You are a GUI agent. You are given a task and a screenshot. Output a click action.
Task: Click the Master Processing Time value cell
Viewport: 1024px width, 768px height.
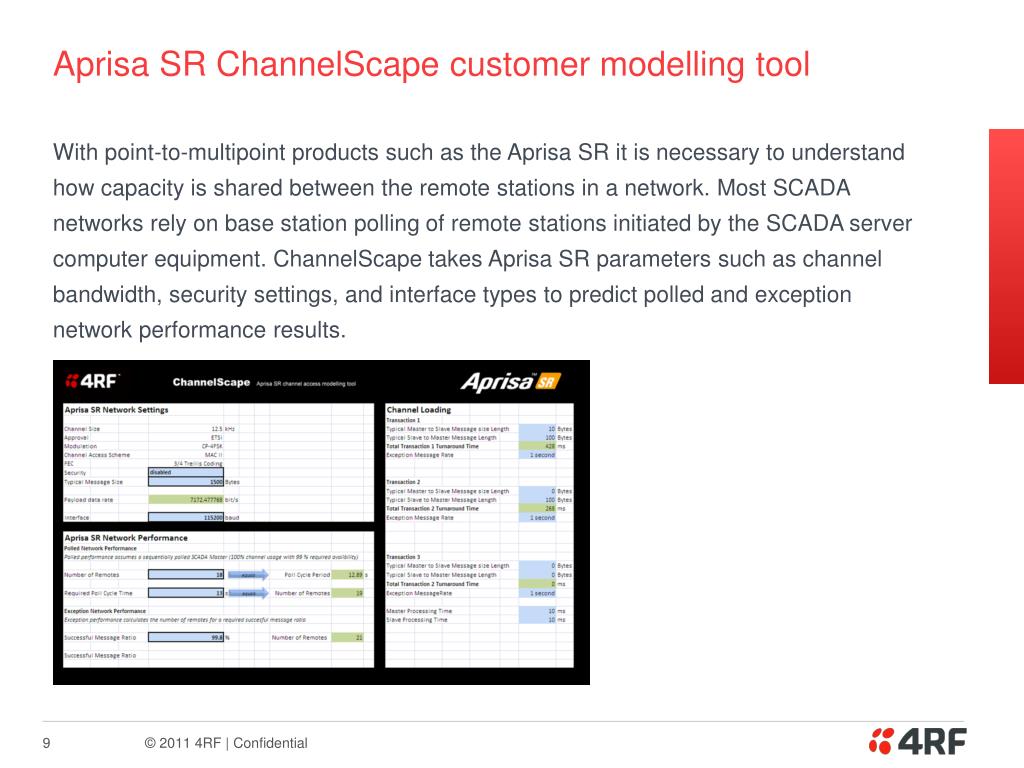(537, 611)
